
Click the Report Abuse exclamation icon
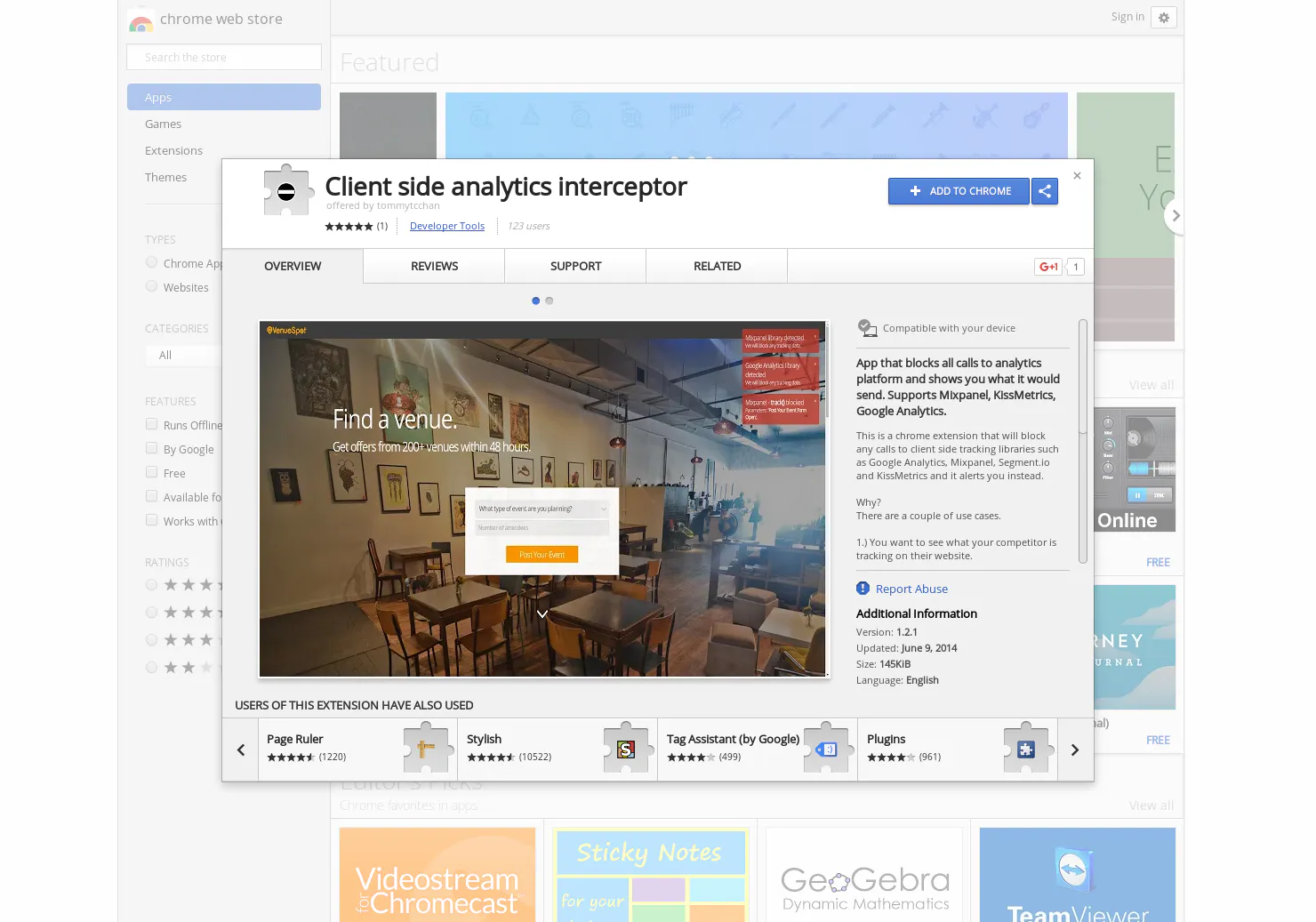863,589
